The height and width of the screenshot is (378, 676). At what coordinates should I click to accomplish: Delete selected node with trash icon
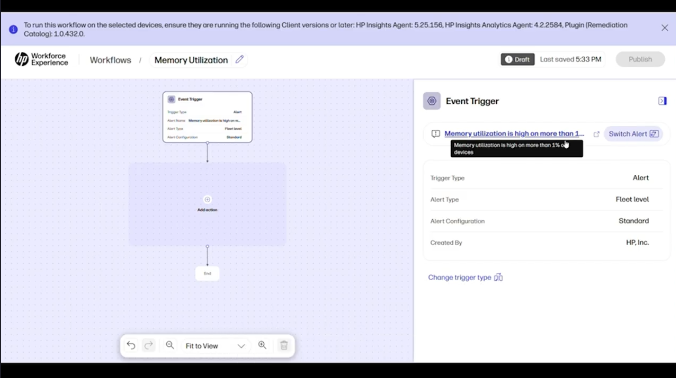coord(284,345)
